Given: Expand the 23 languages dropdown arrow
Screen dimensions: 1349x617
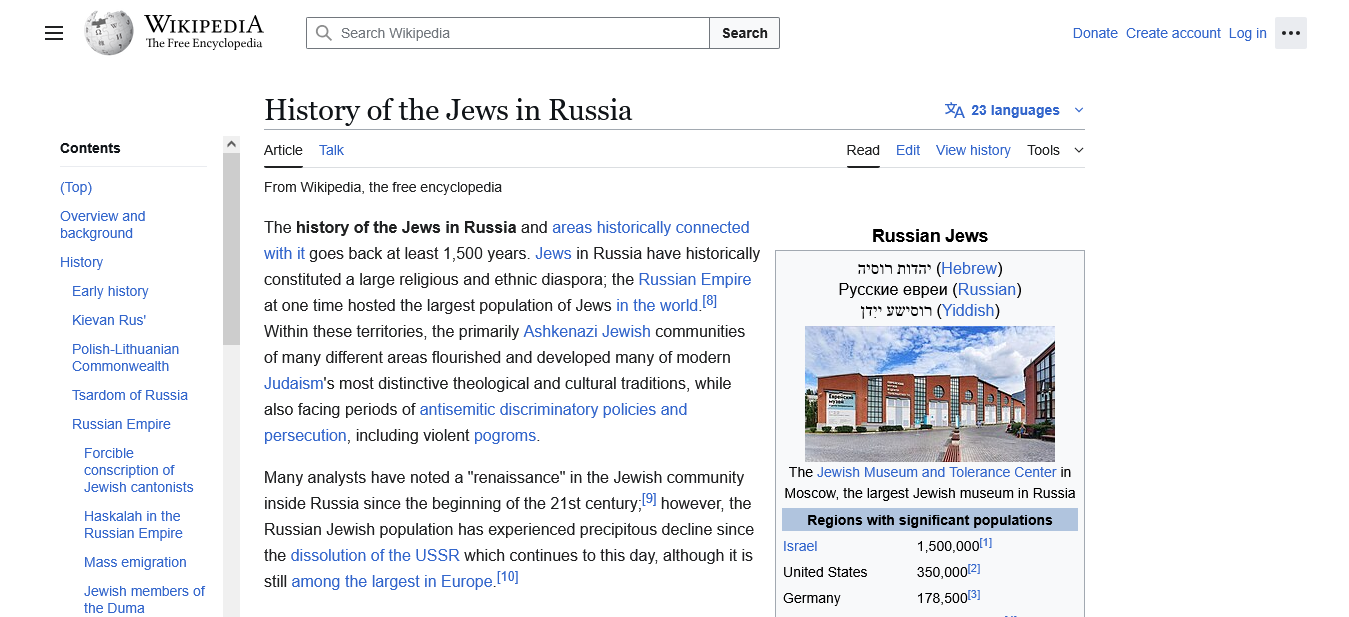Looking at the screenshot, I should [x=1078, y=110].
